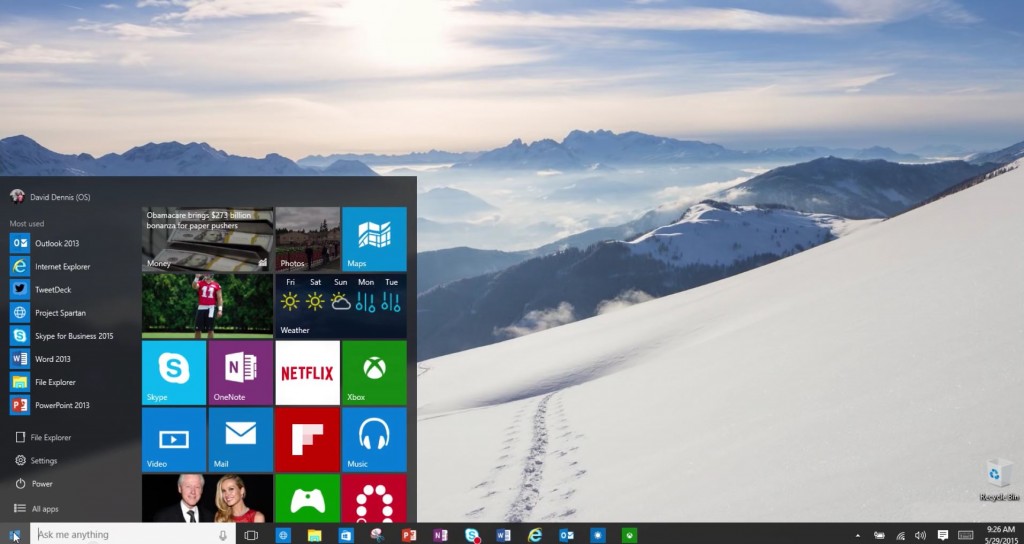
Task: Open the Store icon on the taskbar
Action: [x=346, y=535]
